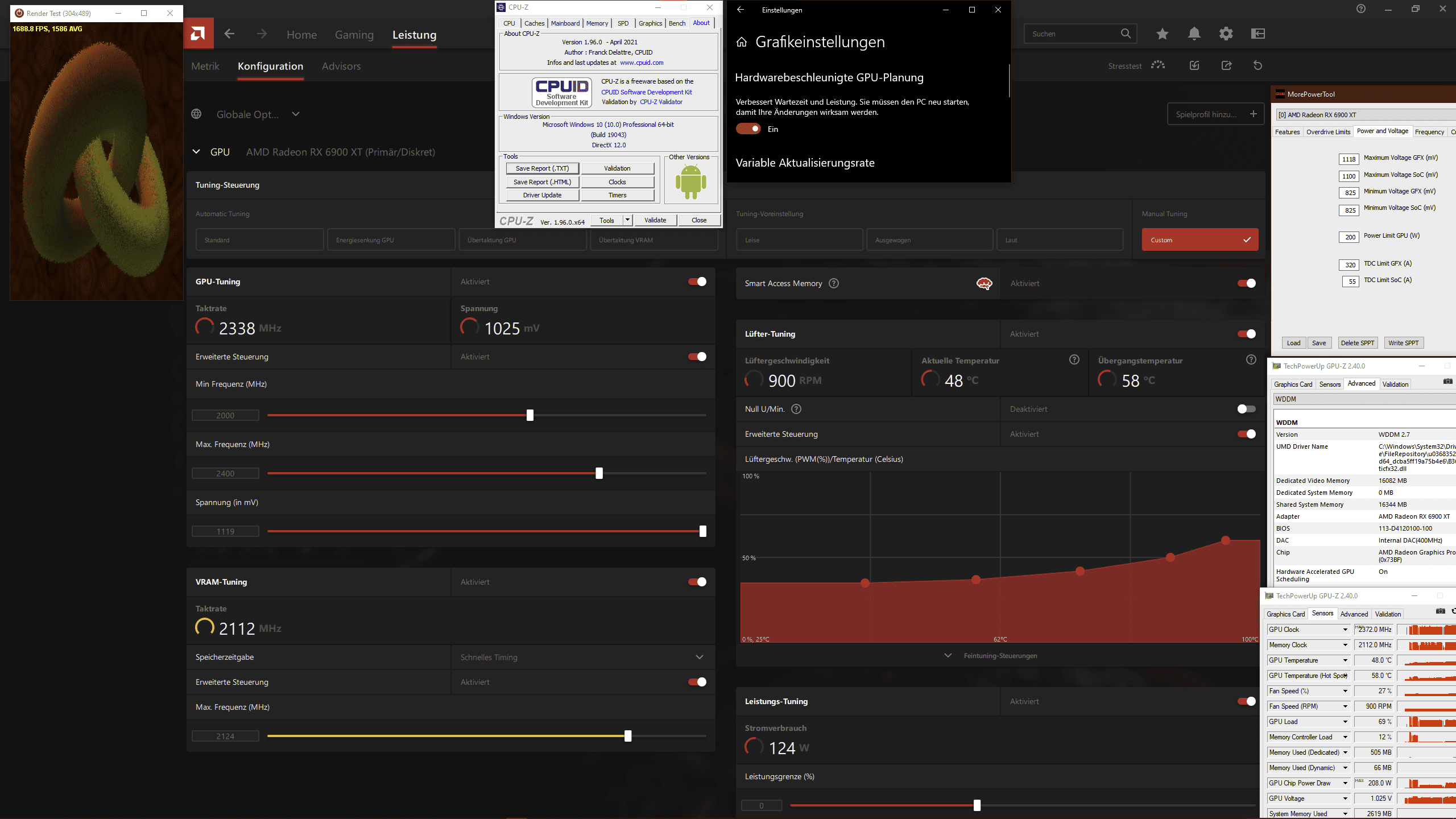Click GPU-Z Sensors window camera icon

coord(1440,611)
